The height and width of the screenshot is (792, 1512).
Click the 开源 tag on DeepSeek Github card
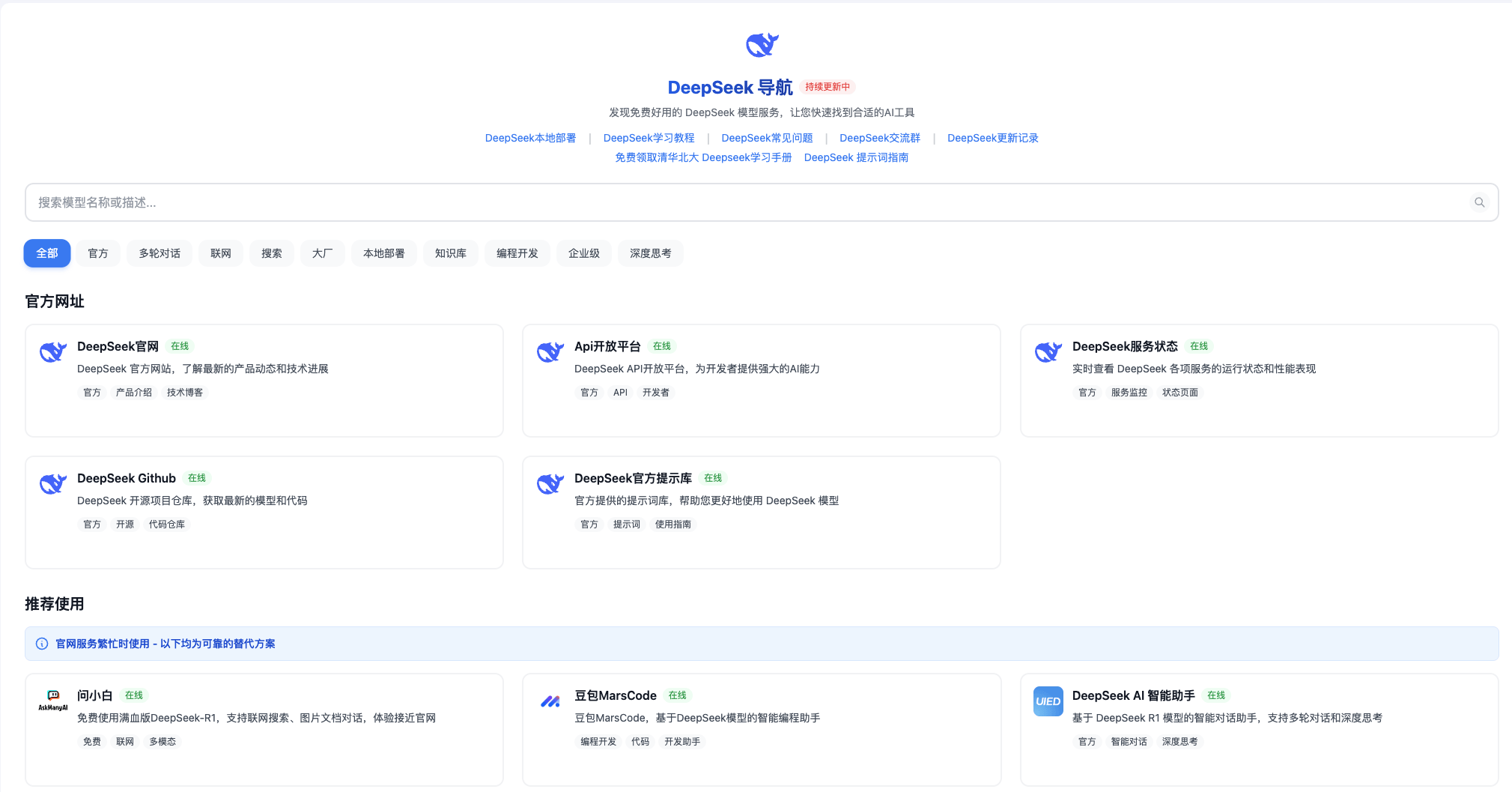pos(125,525)
